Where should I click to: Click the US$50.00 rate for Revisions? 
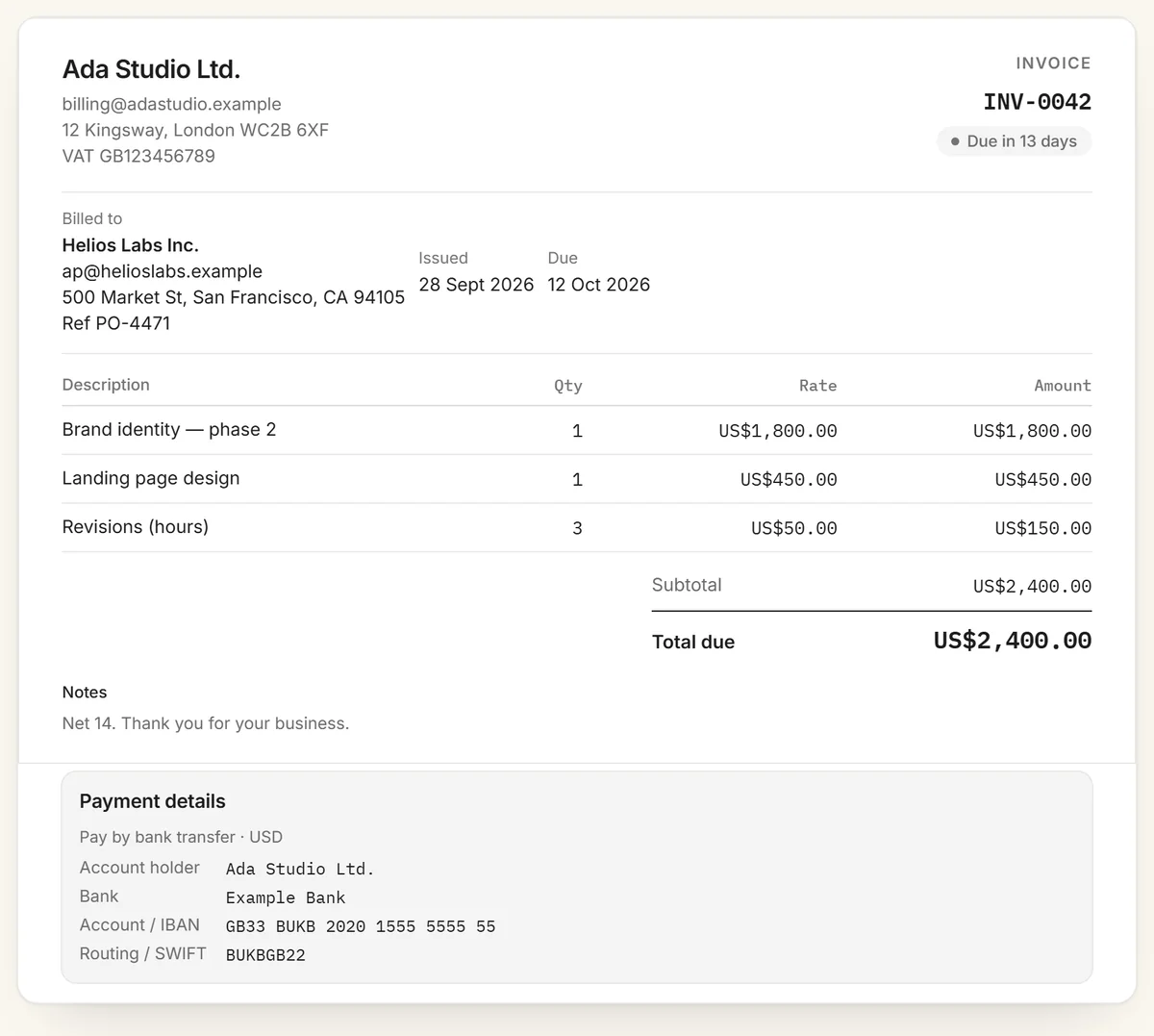794,528
